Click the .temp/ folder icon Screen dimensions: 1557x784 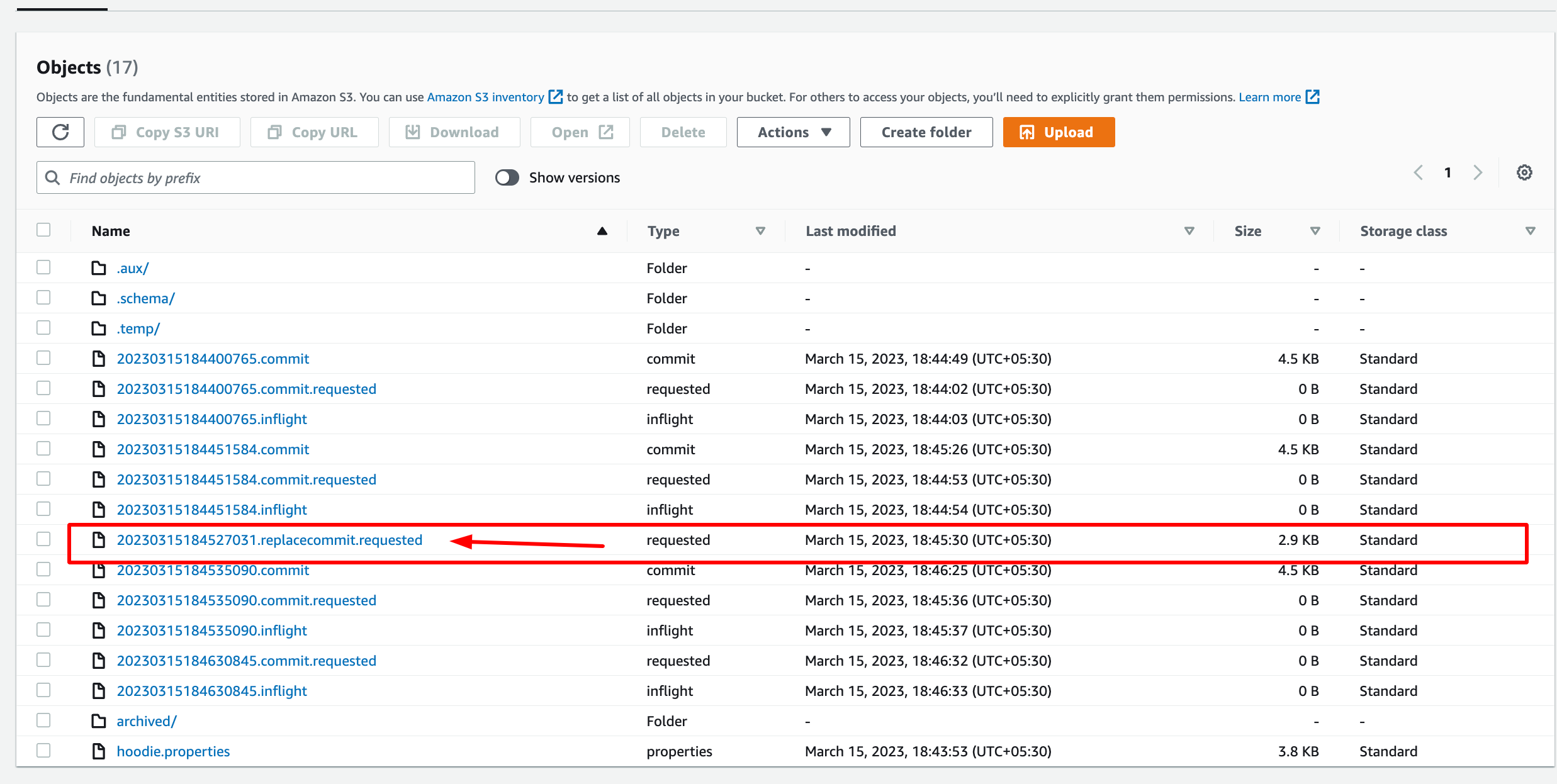(99, 328)
